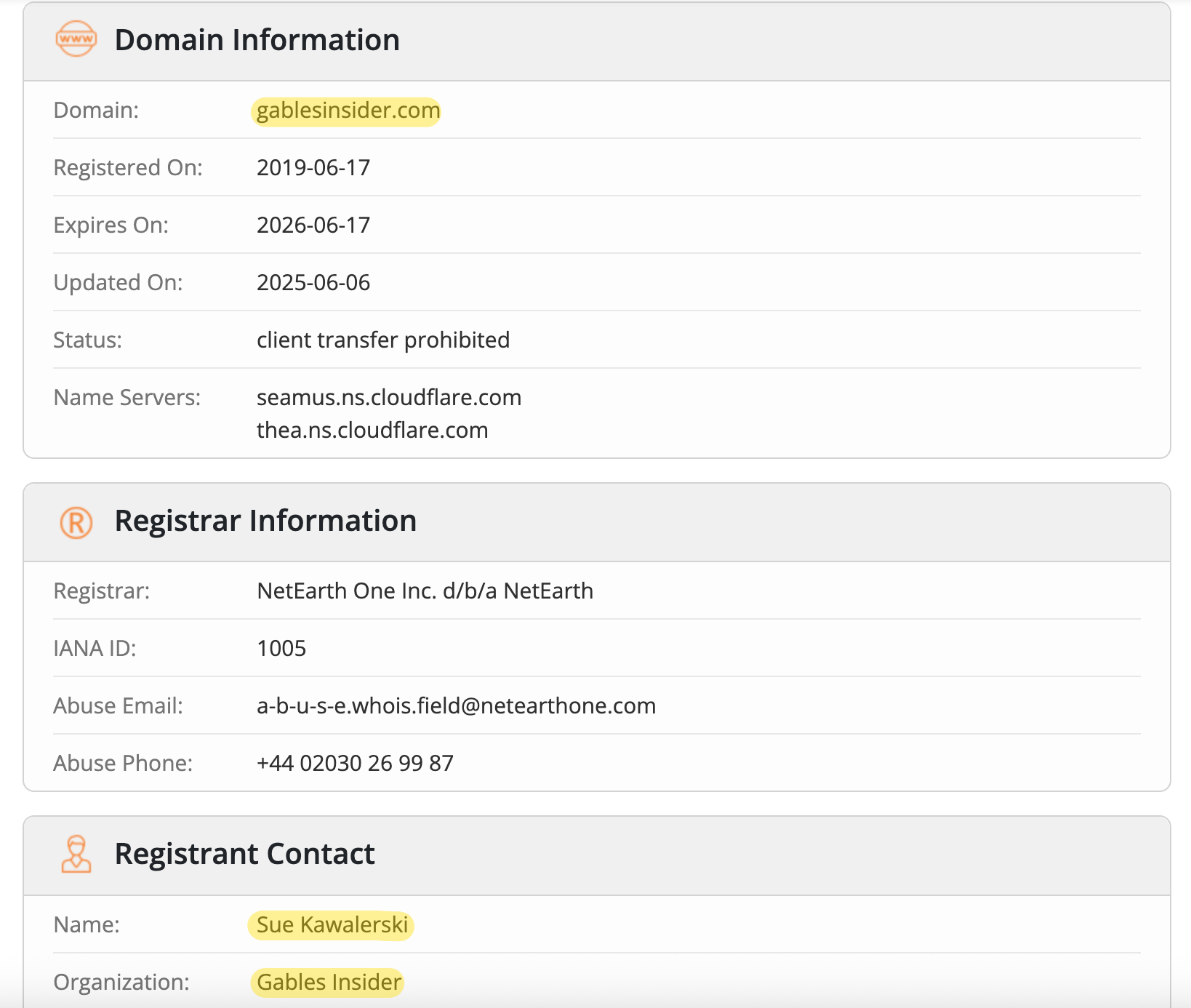1191x1008 pixels.
Task: Click the status client transfer prohibited
Action: (x=383, y=340)
